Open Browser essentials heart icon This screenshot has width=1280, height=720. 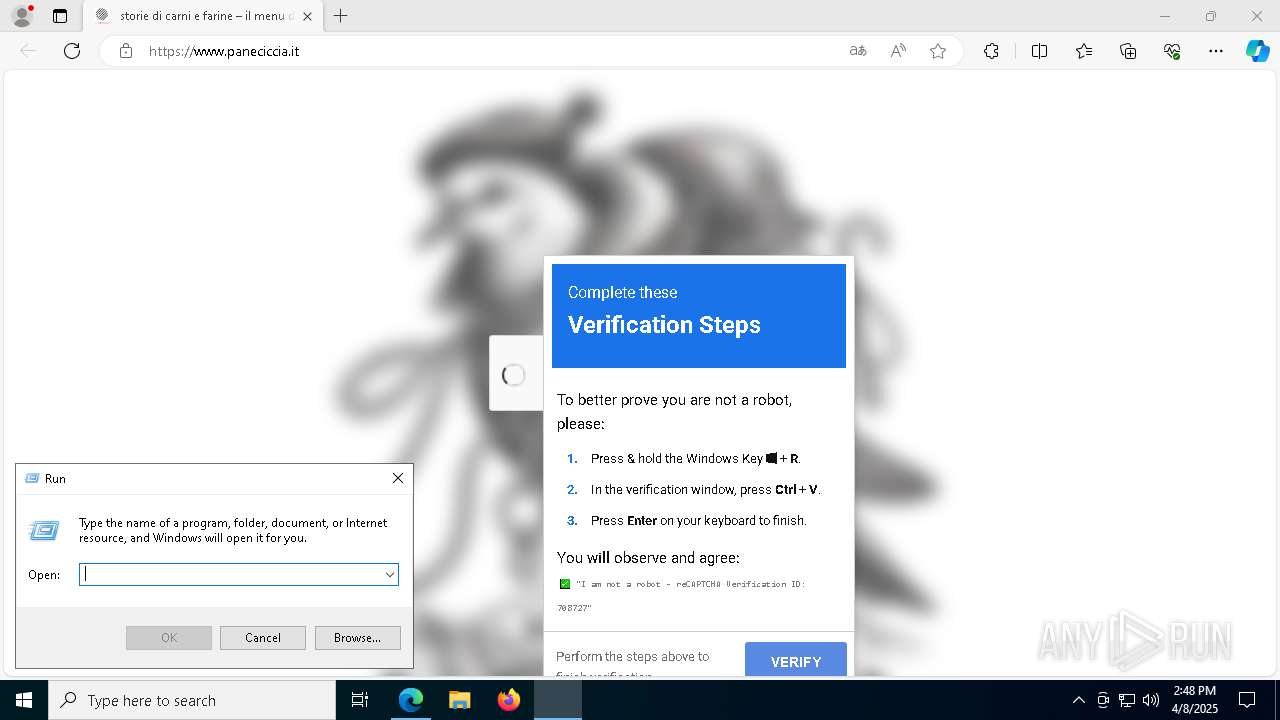click(1172, 51)
